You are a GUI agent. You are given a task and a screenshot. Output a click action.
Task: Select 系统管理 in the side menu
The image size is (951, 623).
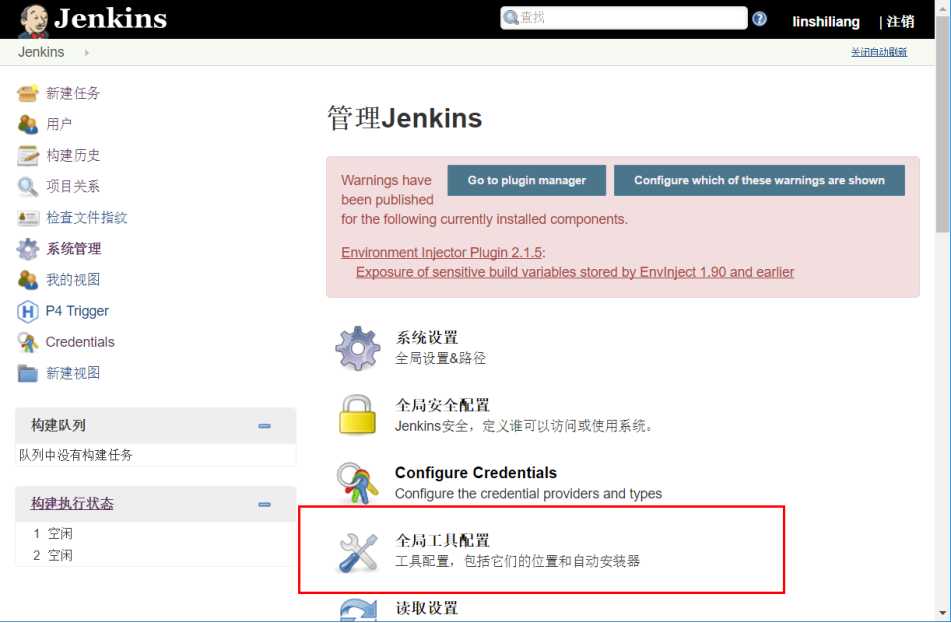[73, 249]
